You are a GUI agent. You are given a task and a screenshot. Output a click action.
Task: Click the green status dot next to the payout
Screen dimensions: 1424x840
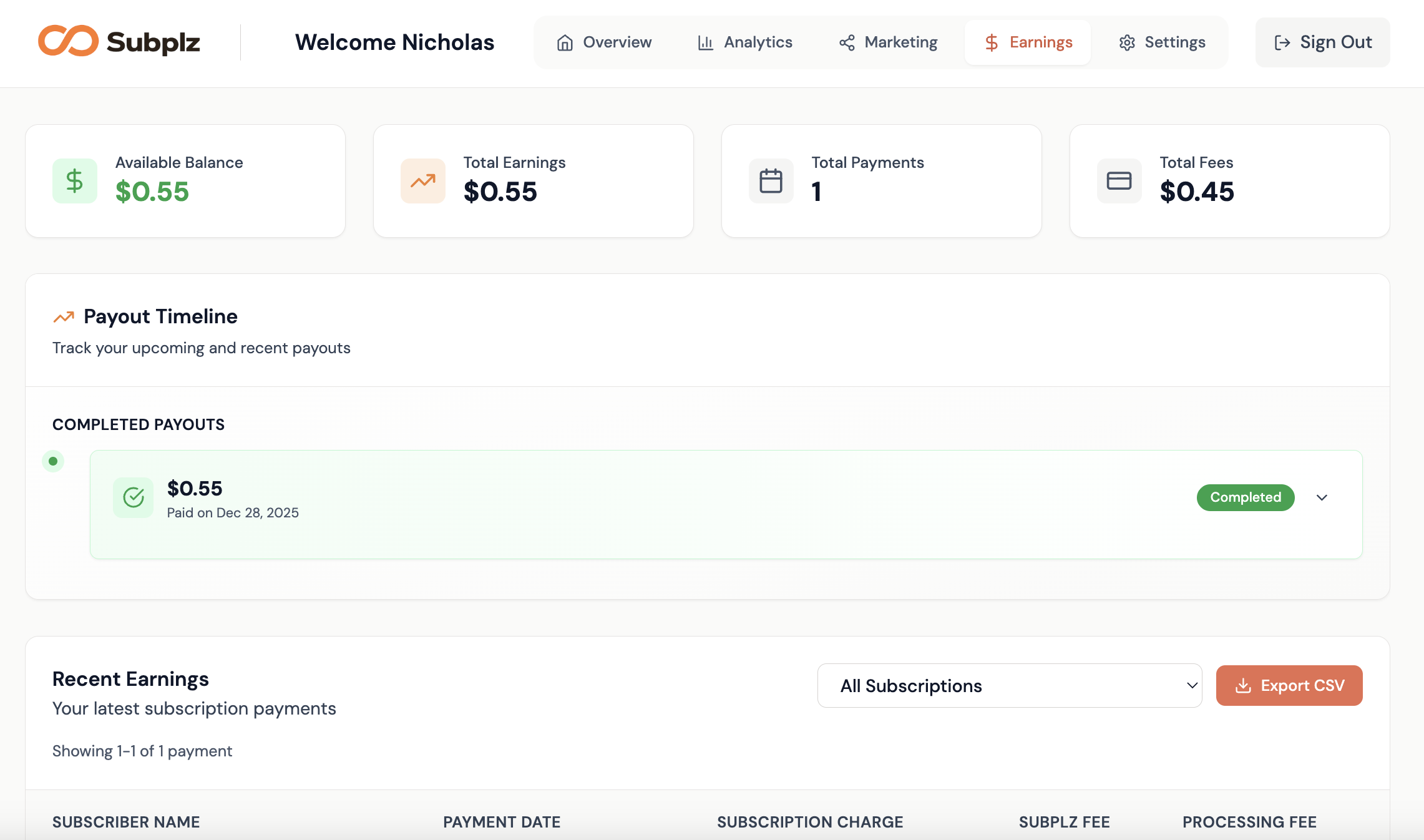pyautogui.click(x=54, y=461)
